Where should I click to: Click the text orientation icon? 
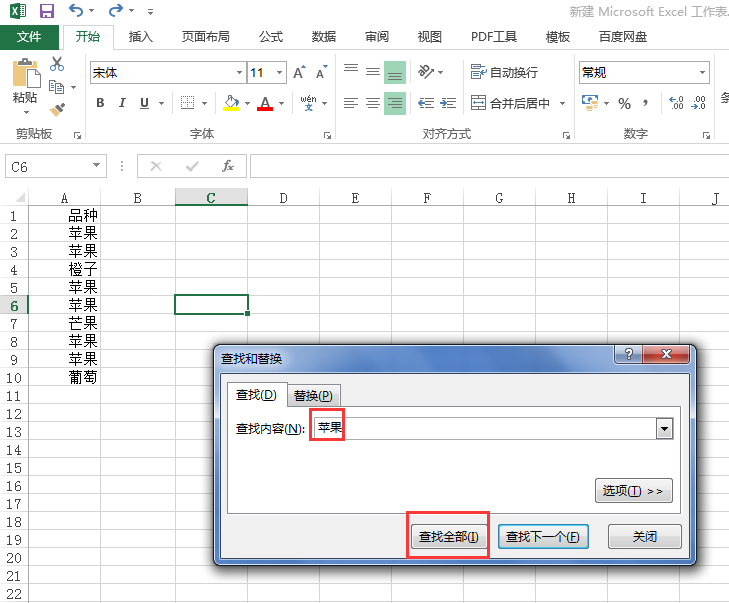[x=426, y=72]
